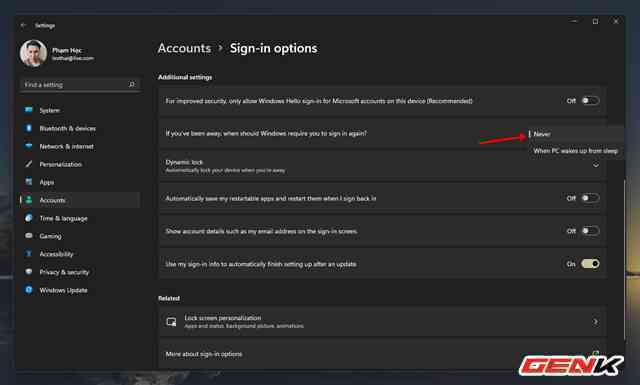Click the Apps grid icon
The image size is (640, 385).
[29, 182]
